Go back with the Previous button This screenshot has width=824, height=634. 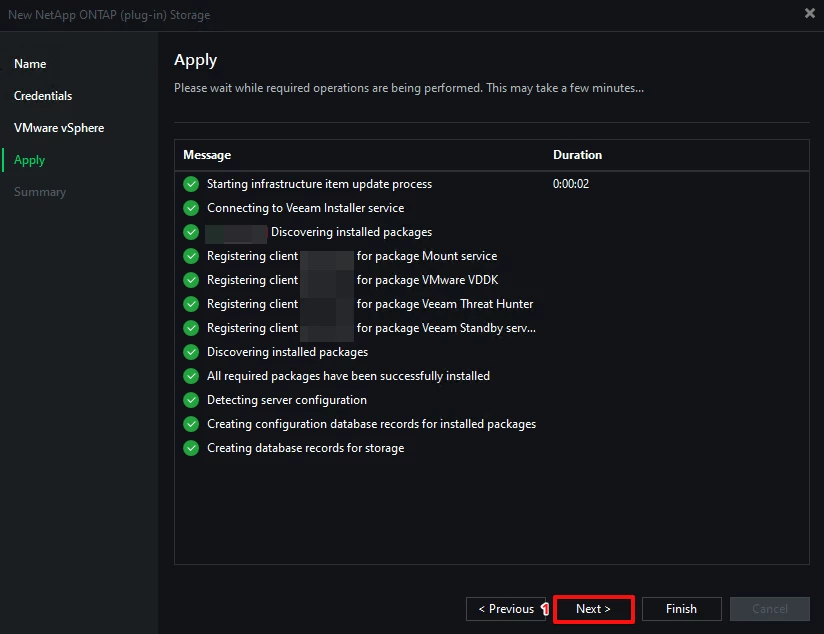(506, 609)
